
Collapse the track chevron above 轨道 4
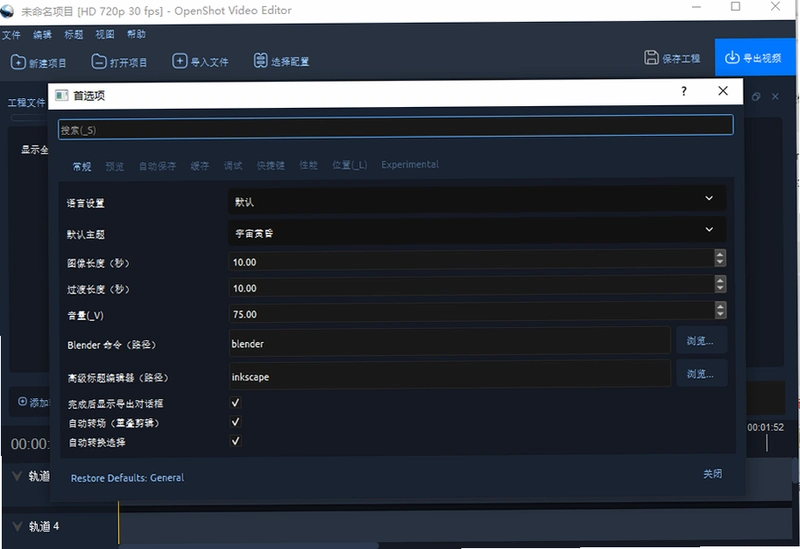tap(17, 476)
